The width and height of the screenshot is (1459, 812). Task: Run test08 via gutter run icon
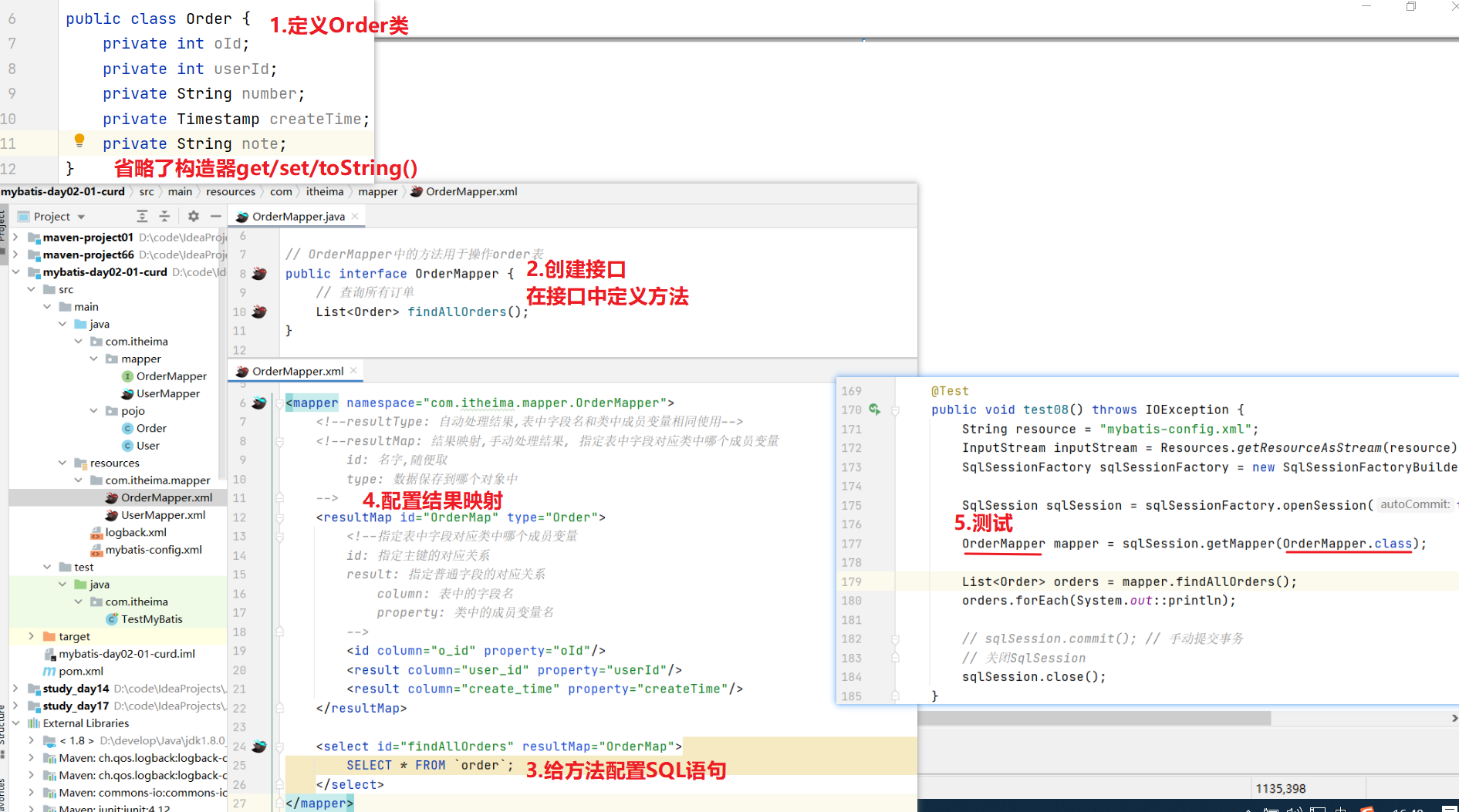click(x=874, y=409)
